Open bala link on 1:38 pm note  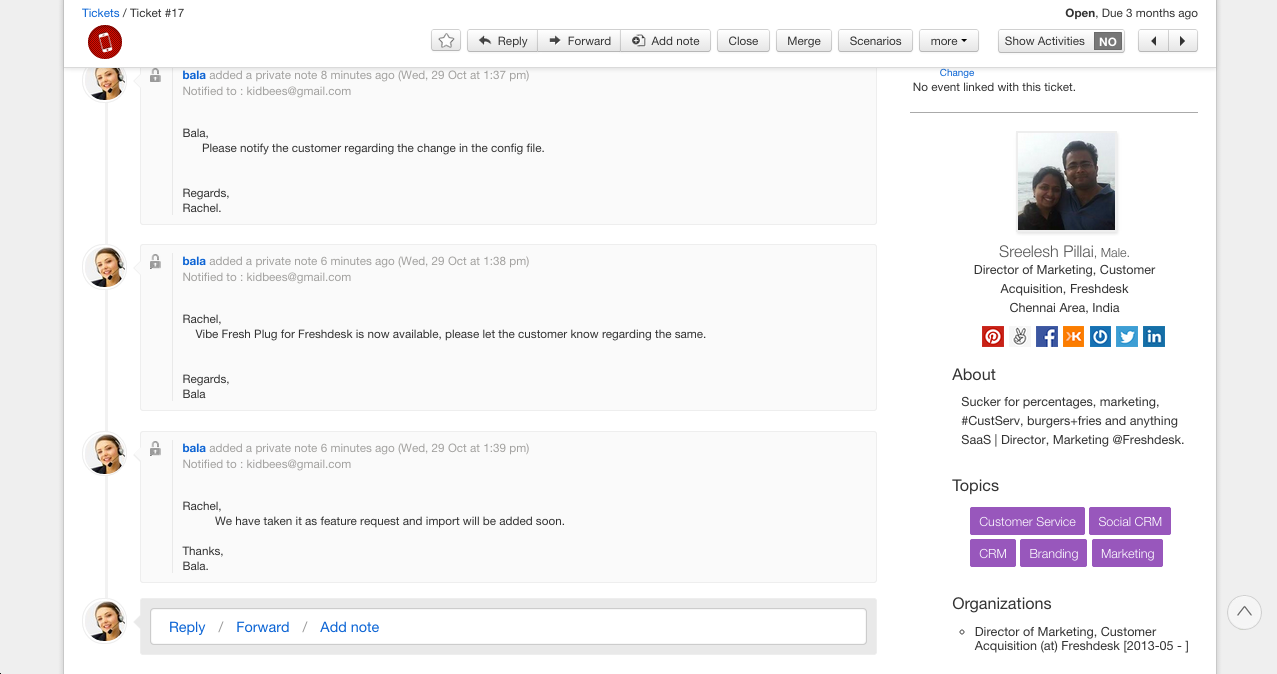(x=194, y=261)
